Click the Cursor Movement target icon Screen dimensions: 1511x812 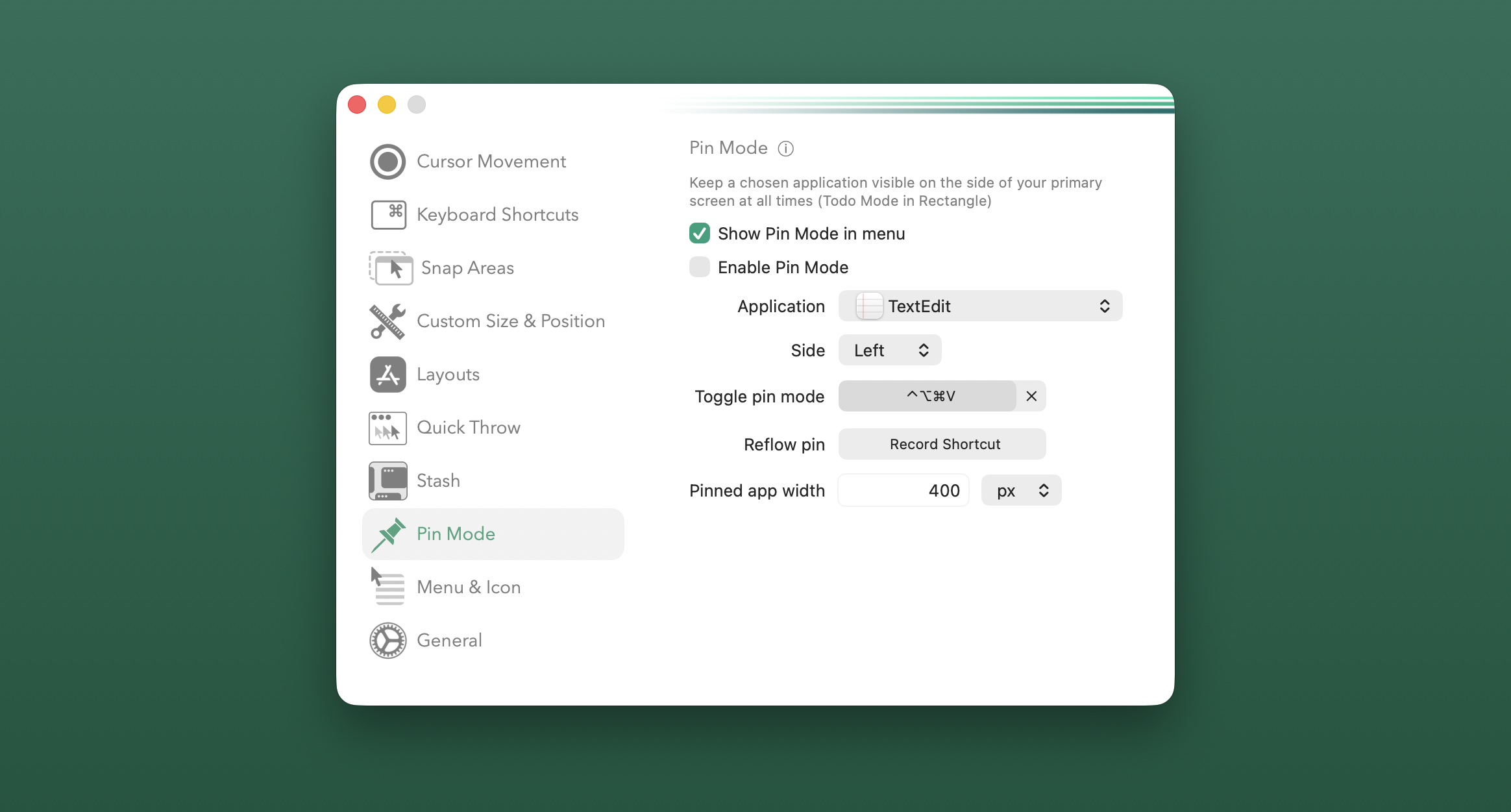tap(388, 162)
